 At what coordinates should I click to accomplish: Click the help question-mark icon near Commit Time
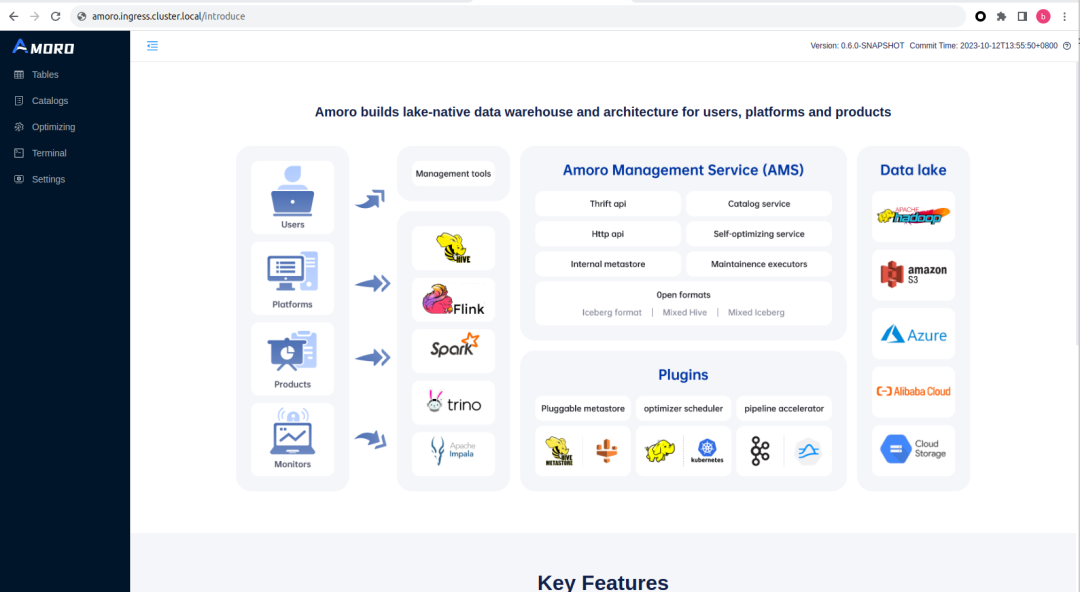tap(1067, 45)
